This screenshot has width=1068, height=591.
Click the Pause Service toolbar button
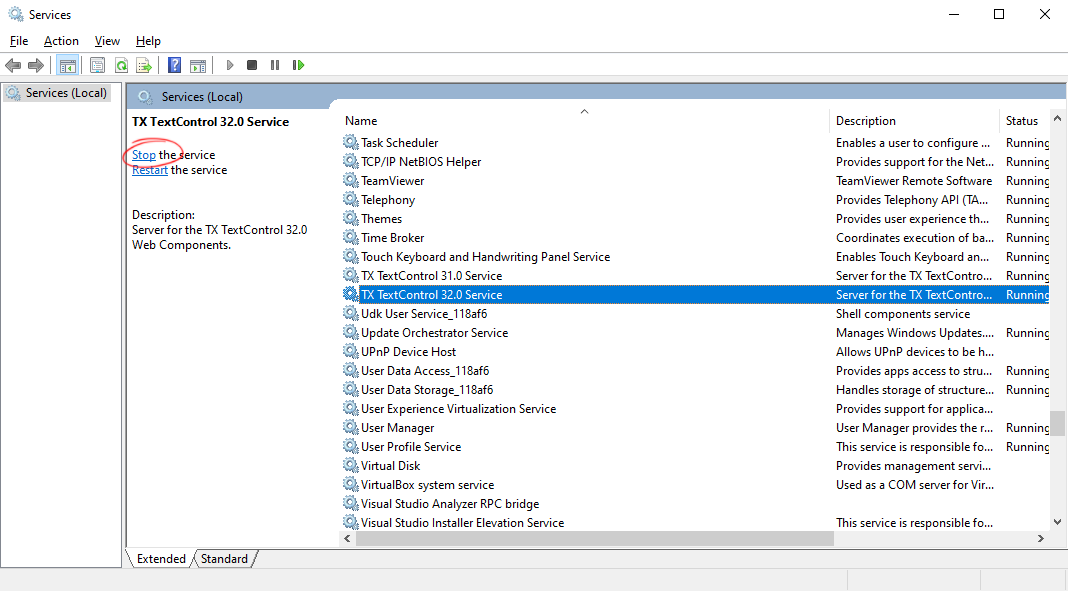coord(275,66)
